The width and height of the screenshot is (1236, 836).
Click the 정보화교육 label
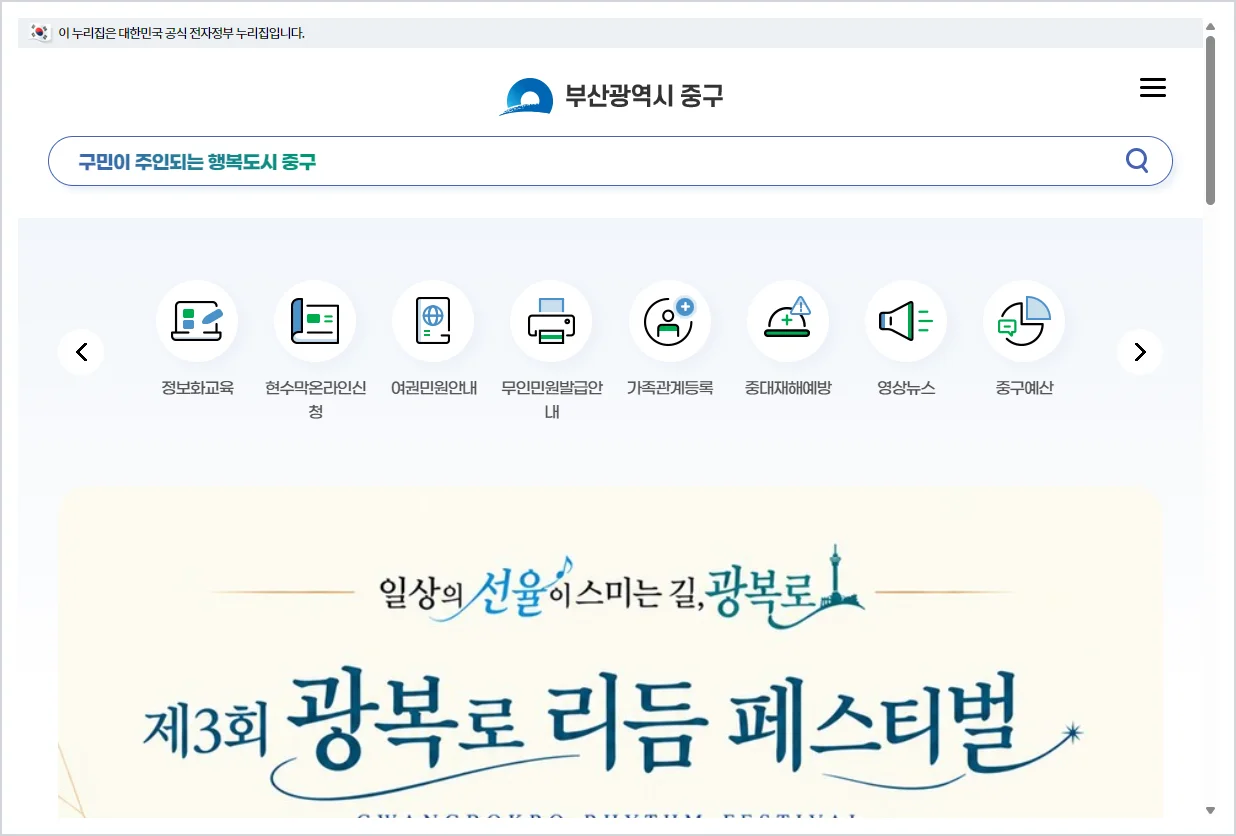click(x=197, y=388)
